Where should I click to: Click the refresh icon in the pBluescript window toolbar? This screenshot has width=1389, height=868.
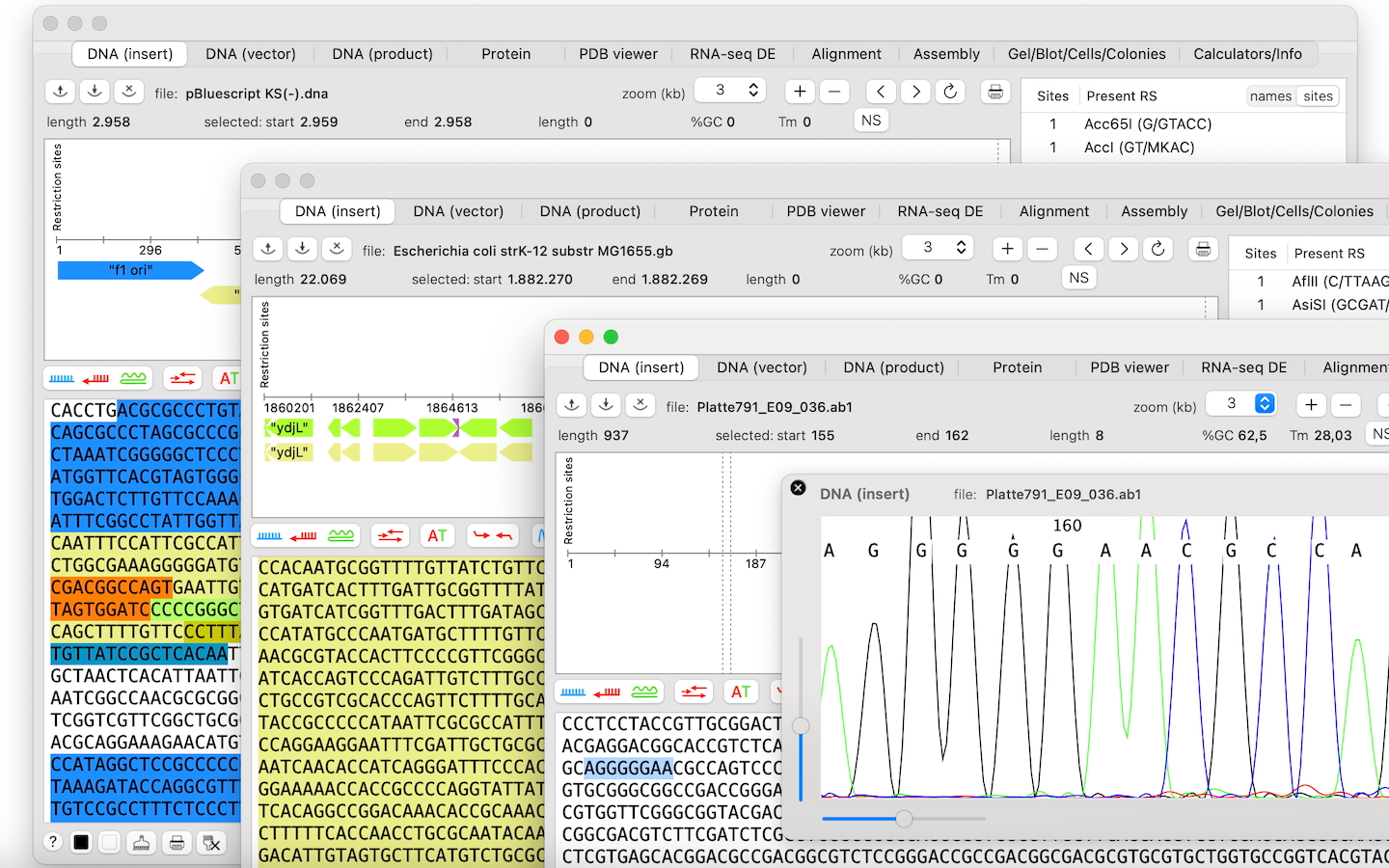point(950,92)
